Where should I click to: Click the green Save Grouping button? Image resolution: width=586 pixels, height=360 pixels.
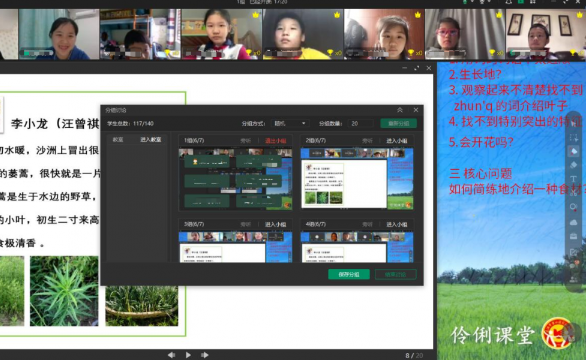click(x=349, y=274)
